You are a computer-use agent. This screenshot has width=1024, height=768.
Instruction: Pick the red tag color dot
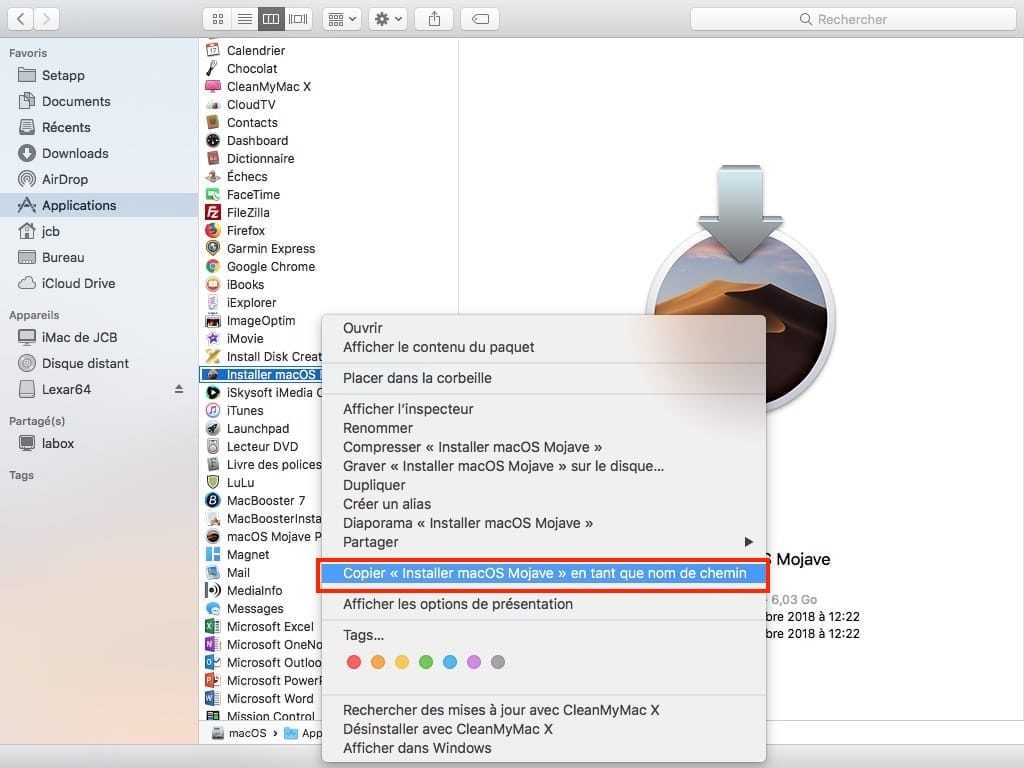pyautogui.click(x=353, y=662)
